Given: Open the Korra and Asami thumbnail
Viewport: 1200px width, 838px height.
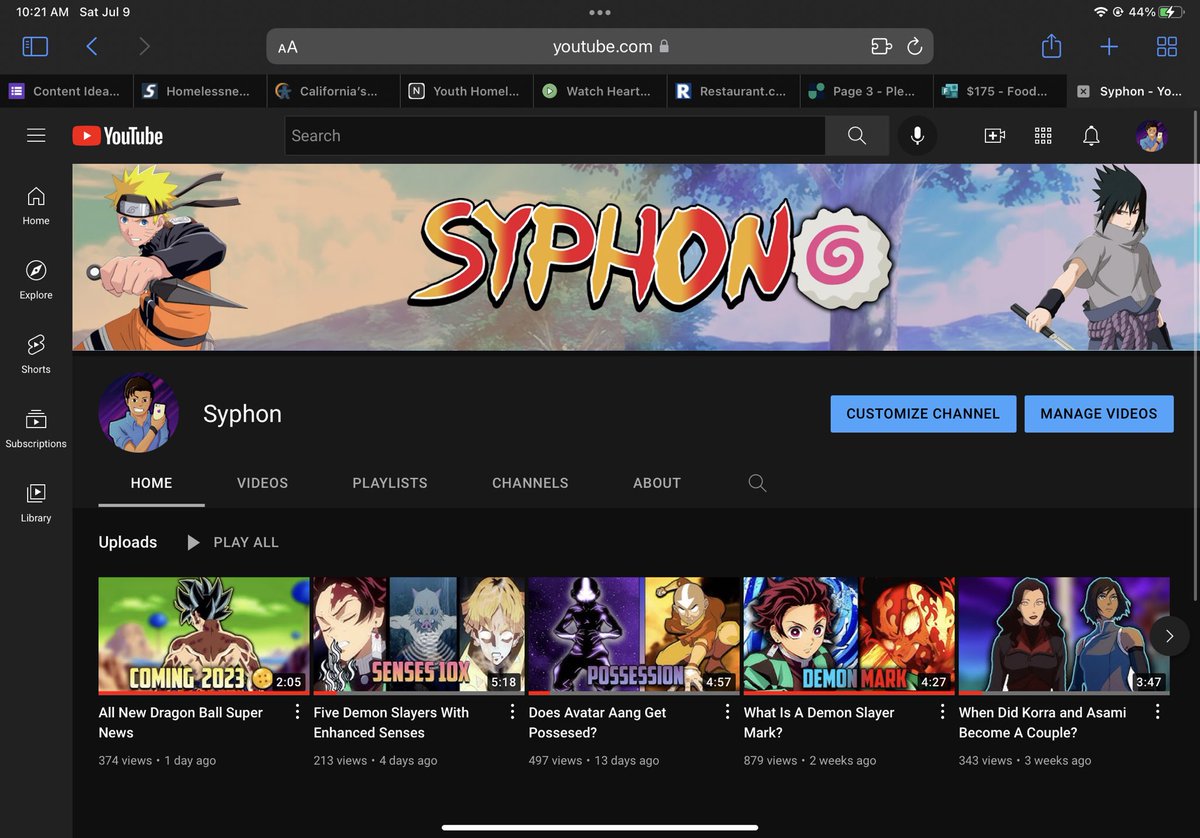Looking at the screenshot, I should (x=1064, y=636).
